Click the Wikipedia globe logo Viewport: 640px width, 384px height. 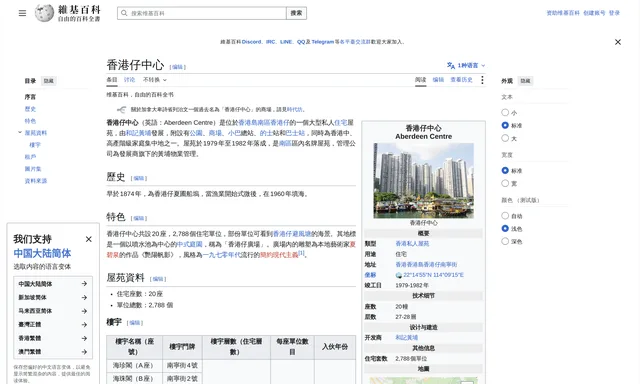coord(44,13)
